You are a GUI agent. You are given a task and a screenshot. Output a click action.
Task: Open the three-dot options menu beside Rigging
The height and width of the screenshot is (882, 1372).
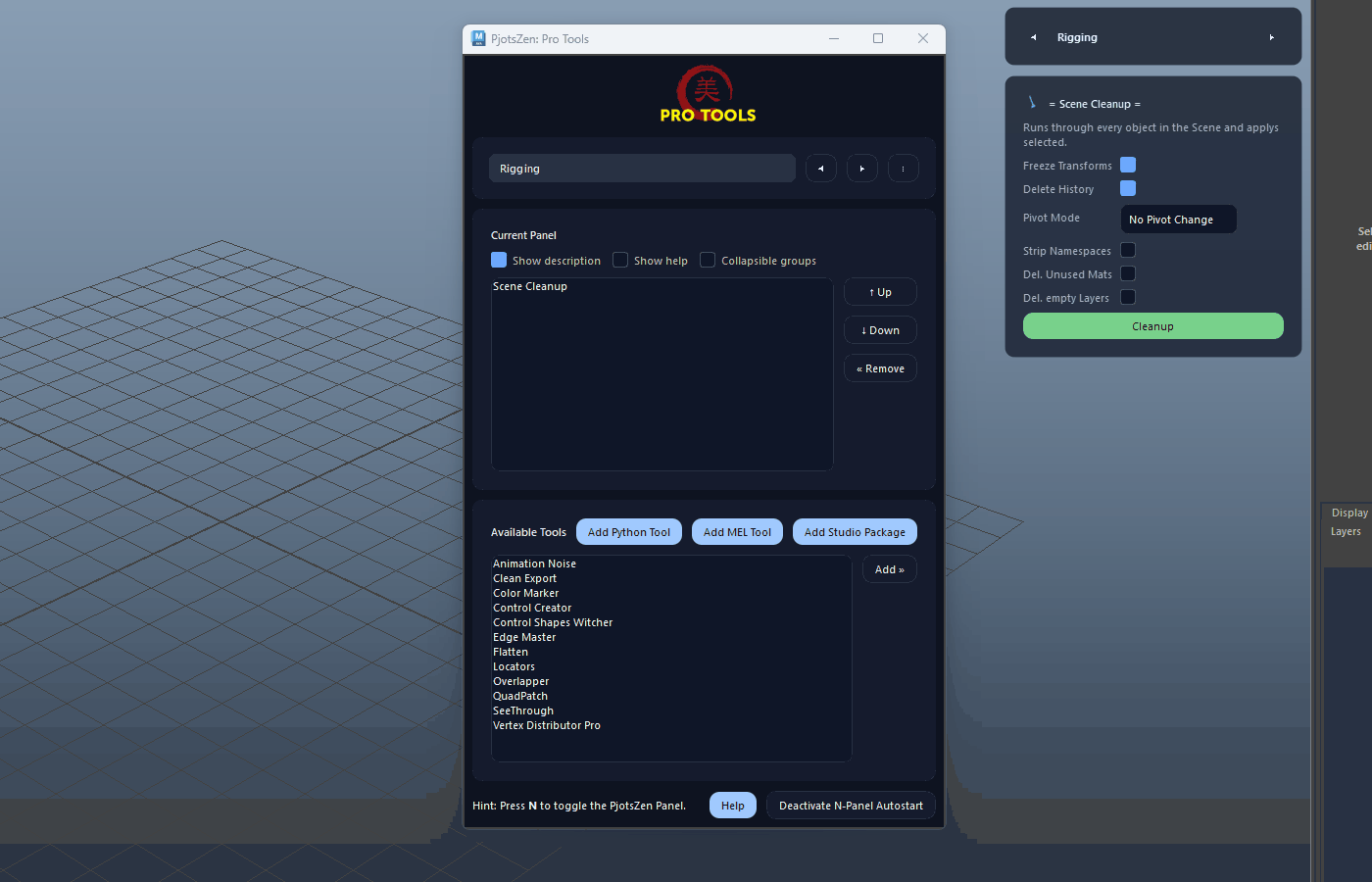[x=903, y=169]
